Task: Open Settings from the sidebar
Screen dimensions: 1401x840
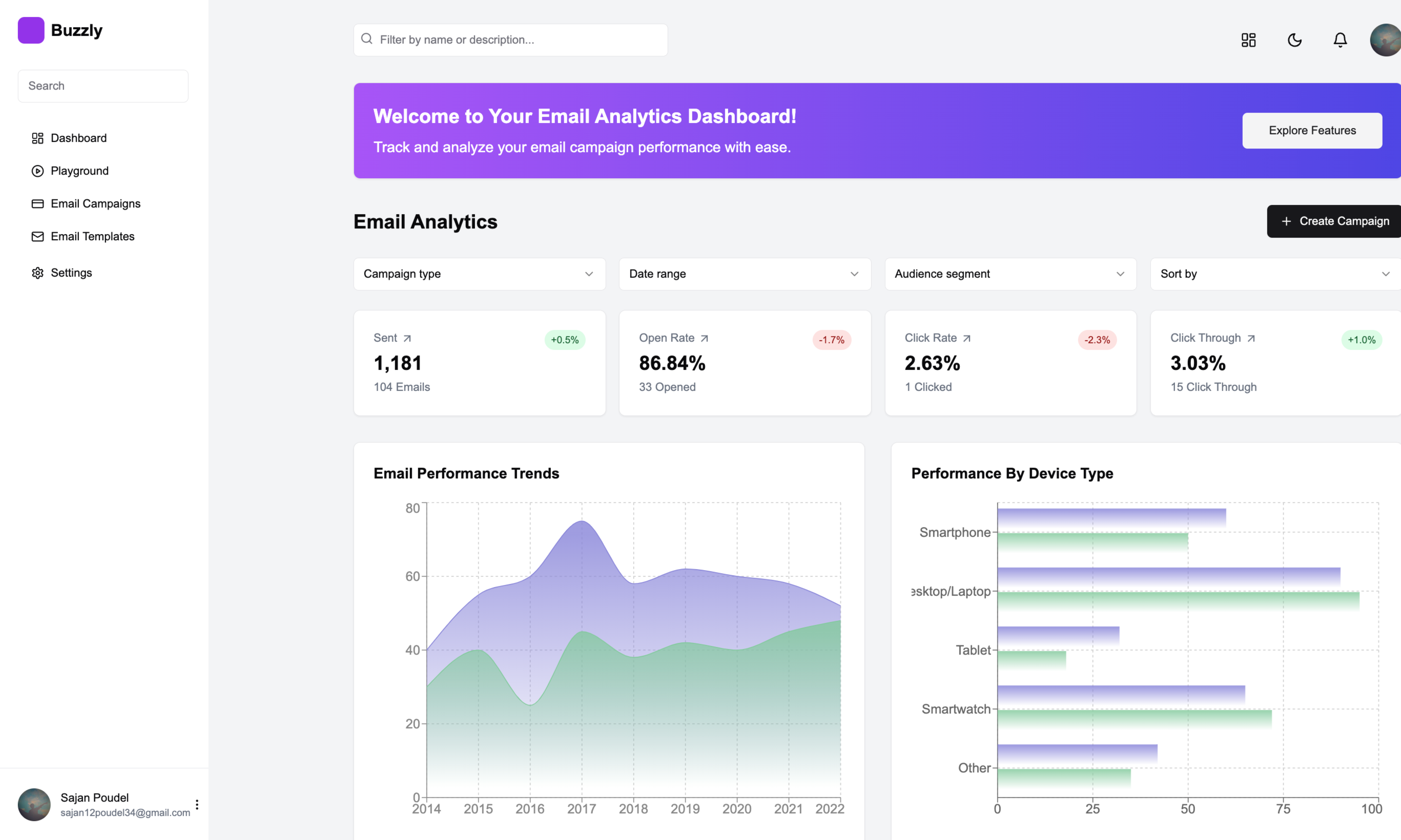Action: coord(71,273)
